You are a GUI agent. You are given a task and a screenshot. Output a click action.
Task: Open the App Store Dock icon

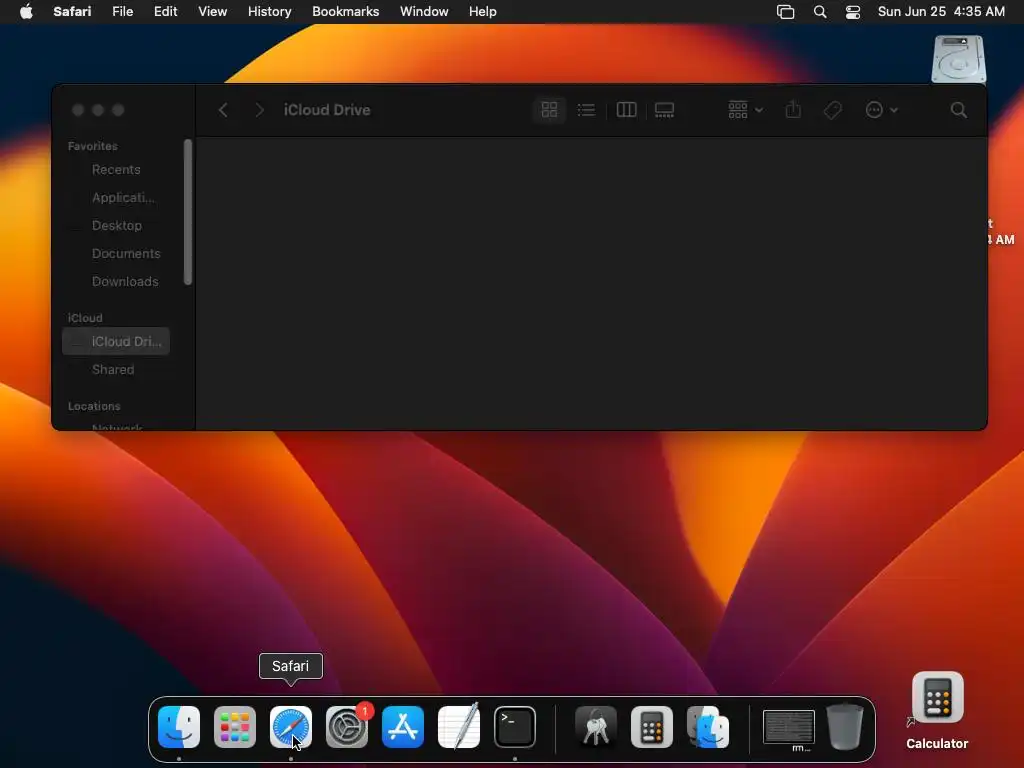click(403, 727)
